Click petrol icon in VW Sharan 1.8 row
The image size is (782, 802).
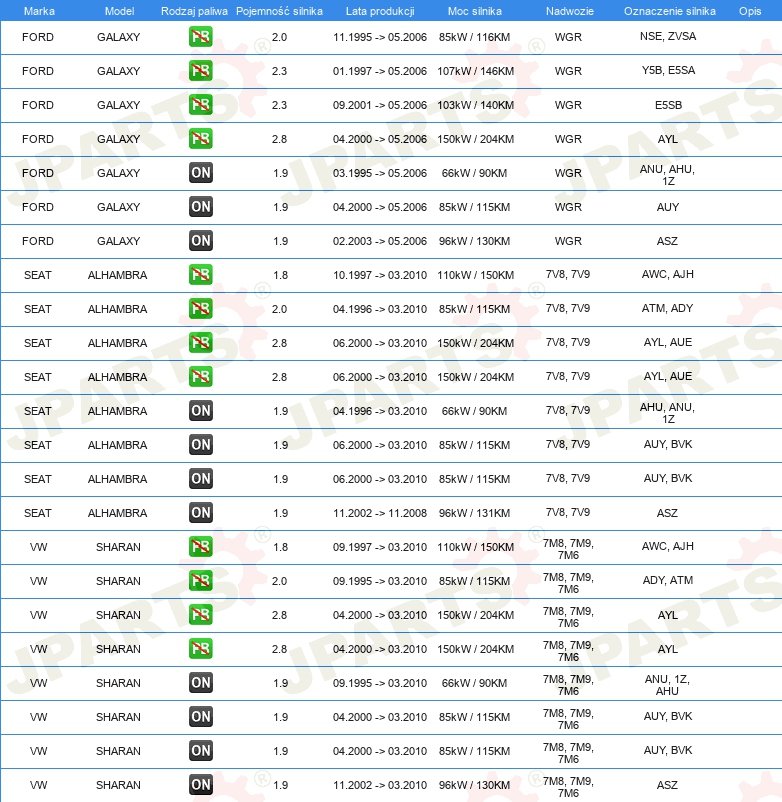(x=200, y=547)
